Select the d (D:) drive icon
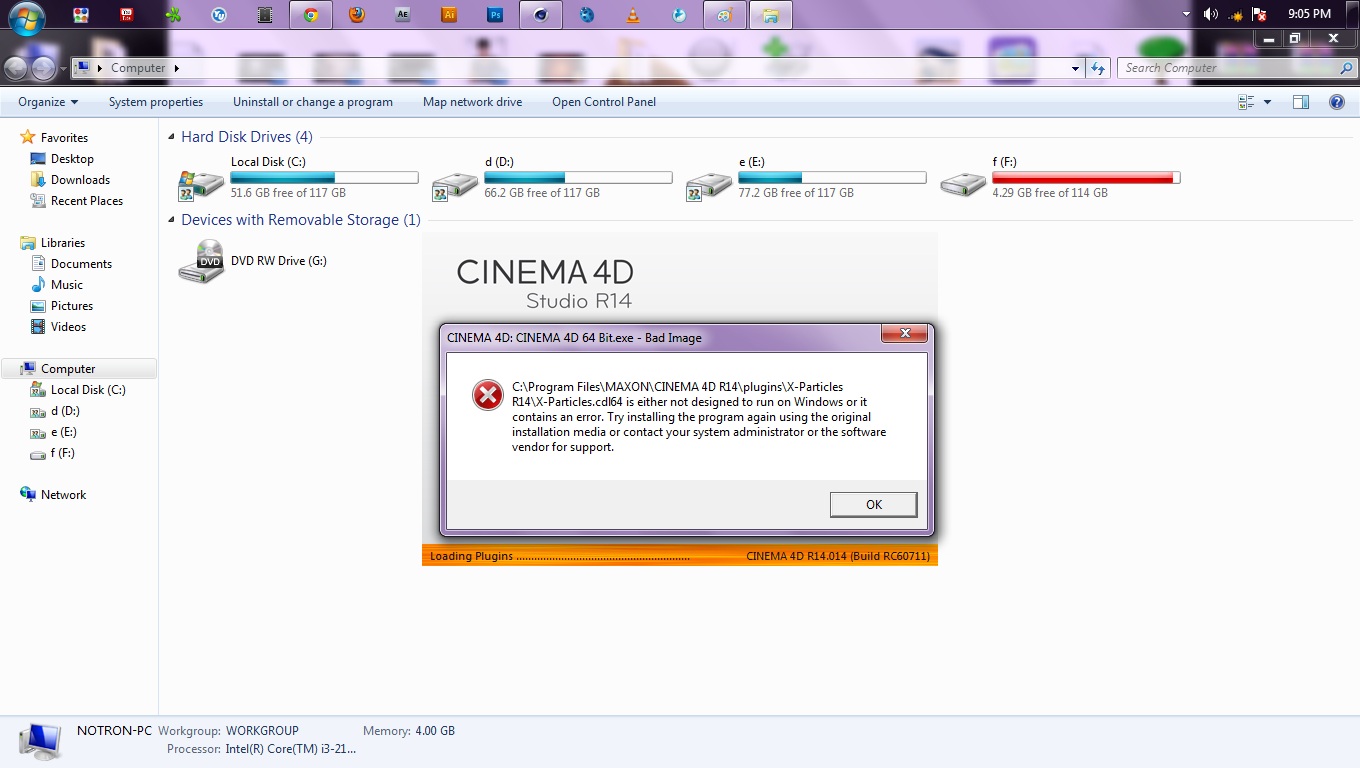 pos(455,184)
